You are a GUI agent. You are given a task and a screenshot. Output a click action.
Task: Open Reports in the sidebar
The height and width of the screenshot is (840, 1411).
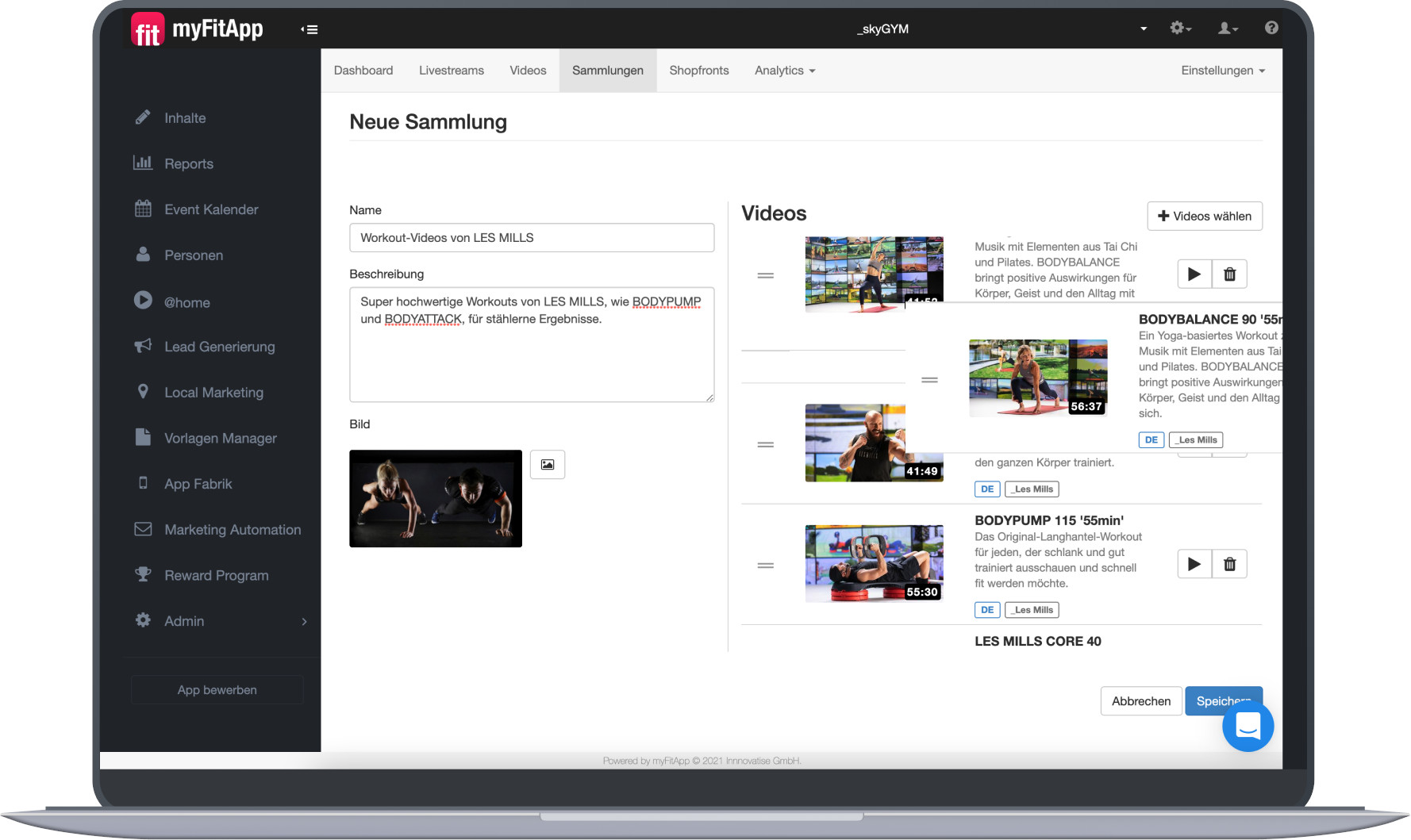click(189, 163)
